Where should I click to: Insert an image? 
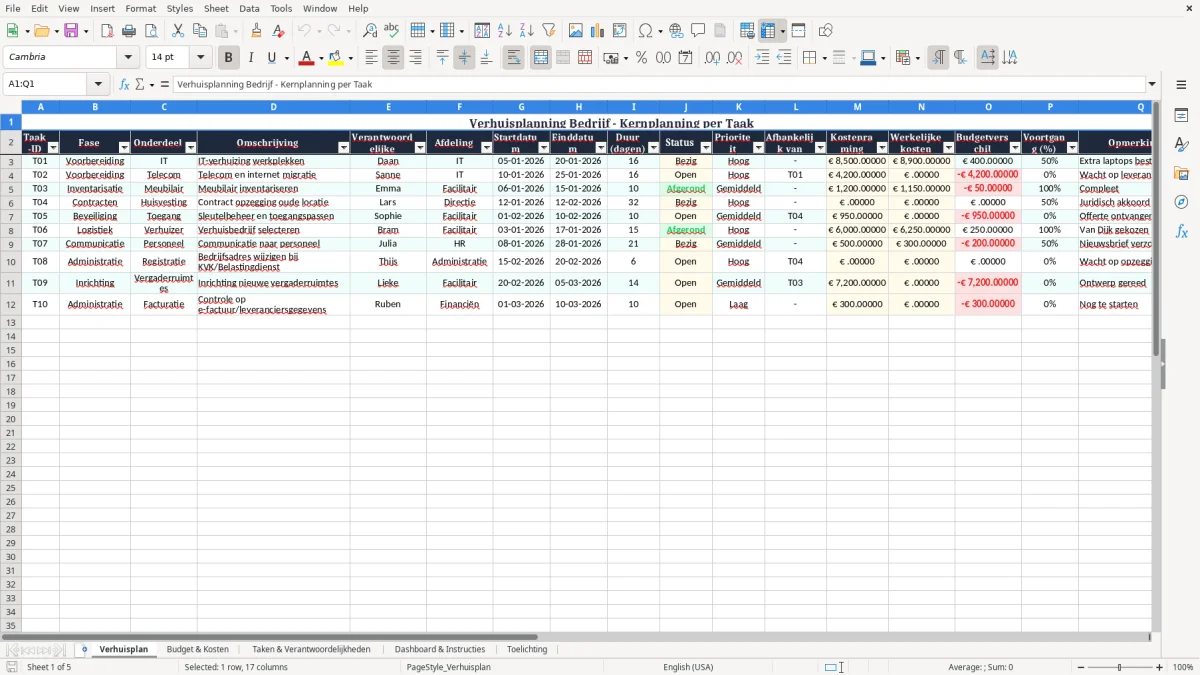[x=575, y=31]
